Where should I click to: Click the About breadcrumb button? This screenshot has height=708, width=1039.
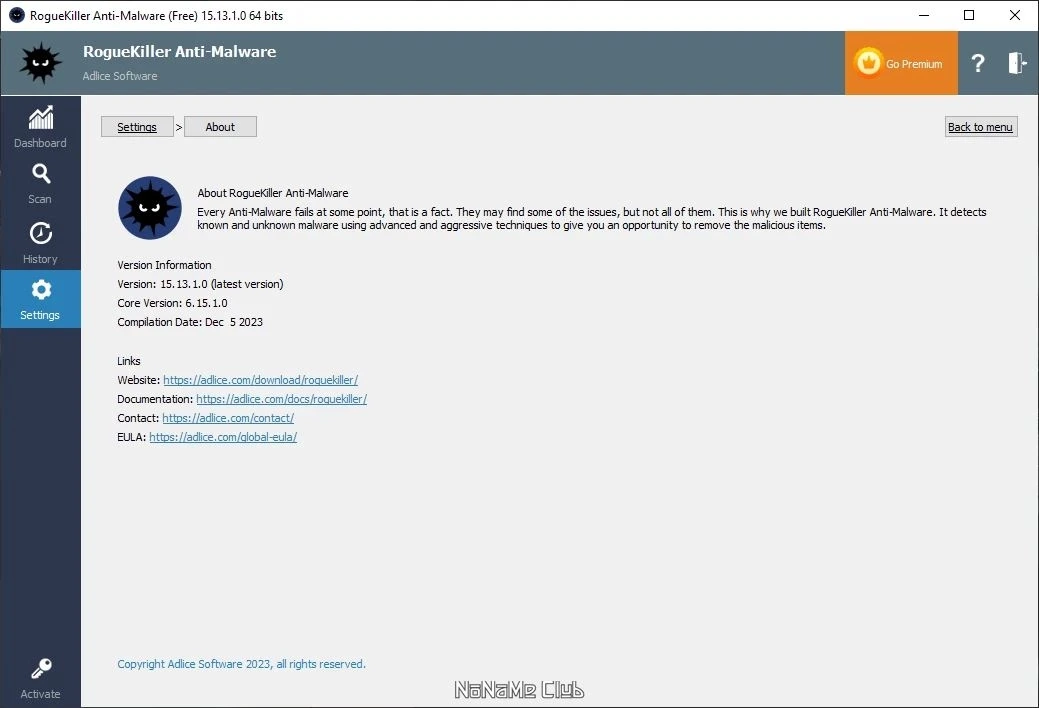pos(220,127)
